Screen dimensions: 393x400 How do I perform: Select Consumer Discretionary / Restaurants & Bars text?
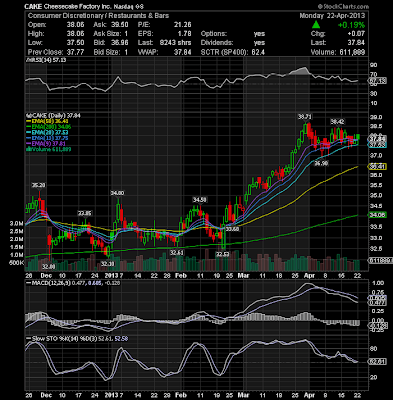[x=98, y=16]
